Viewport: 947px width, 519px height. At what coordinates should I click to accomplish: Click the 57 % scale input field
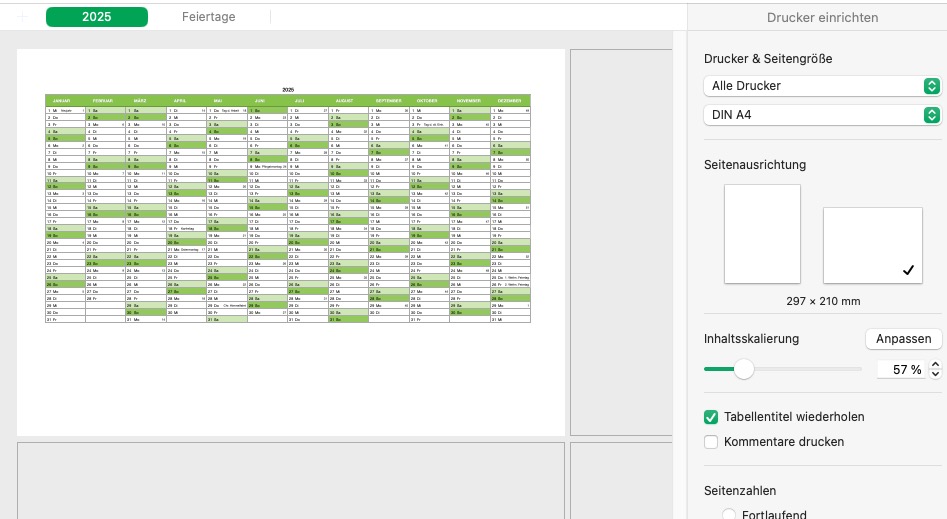click(x=901, y=369)
